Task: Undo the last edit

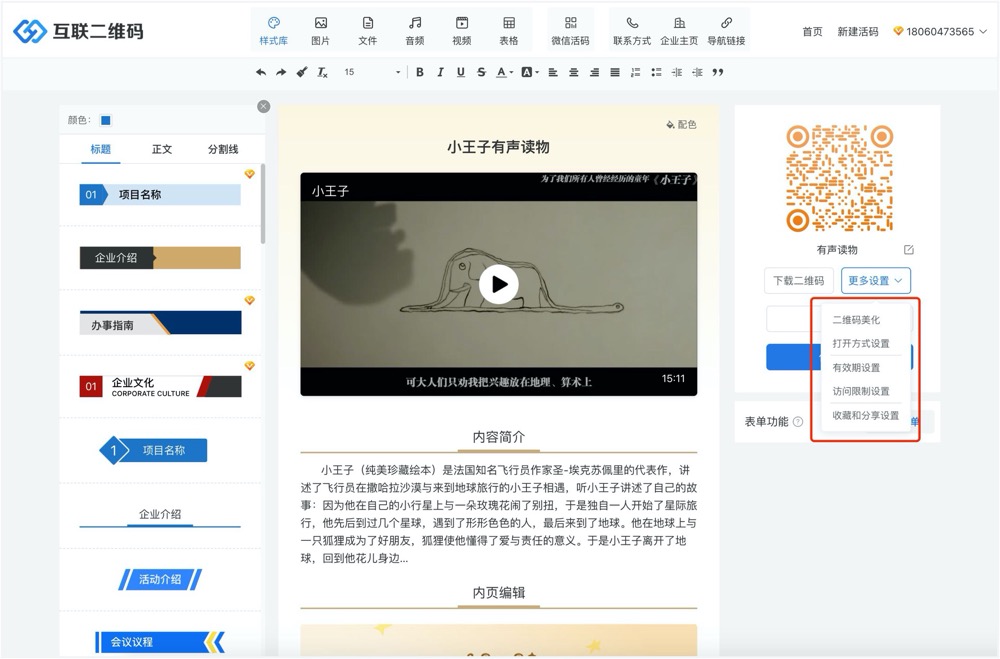Action: pos(261,72)
